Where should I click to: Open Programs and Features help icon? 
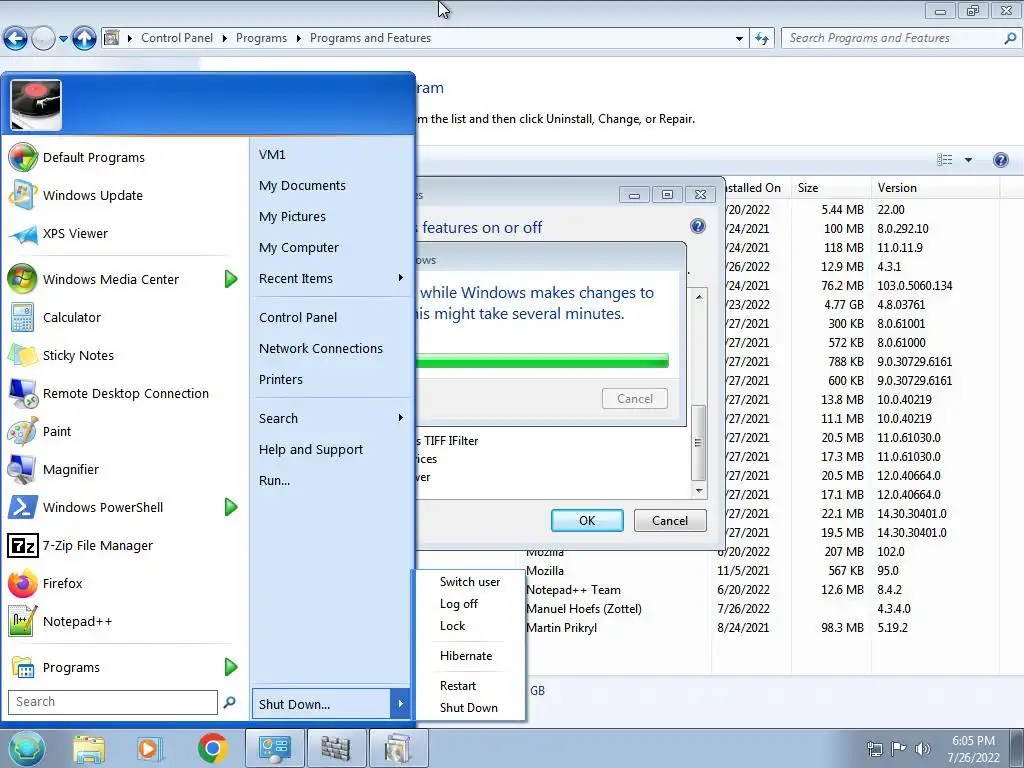pyautogui.click(x=1000, y=160)
